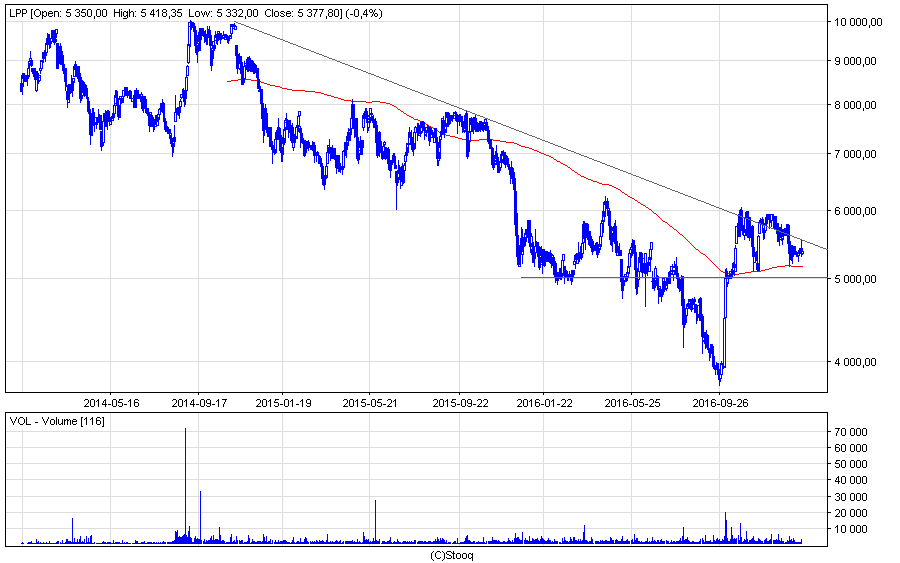This screenshot has height=563, width=900.
Task: Select the 6 000,00 price axis label
Action: 855,211
